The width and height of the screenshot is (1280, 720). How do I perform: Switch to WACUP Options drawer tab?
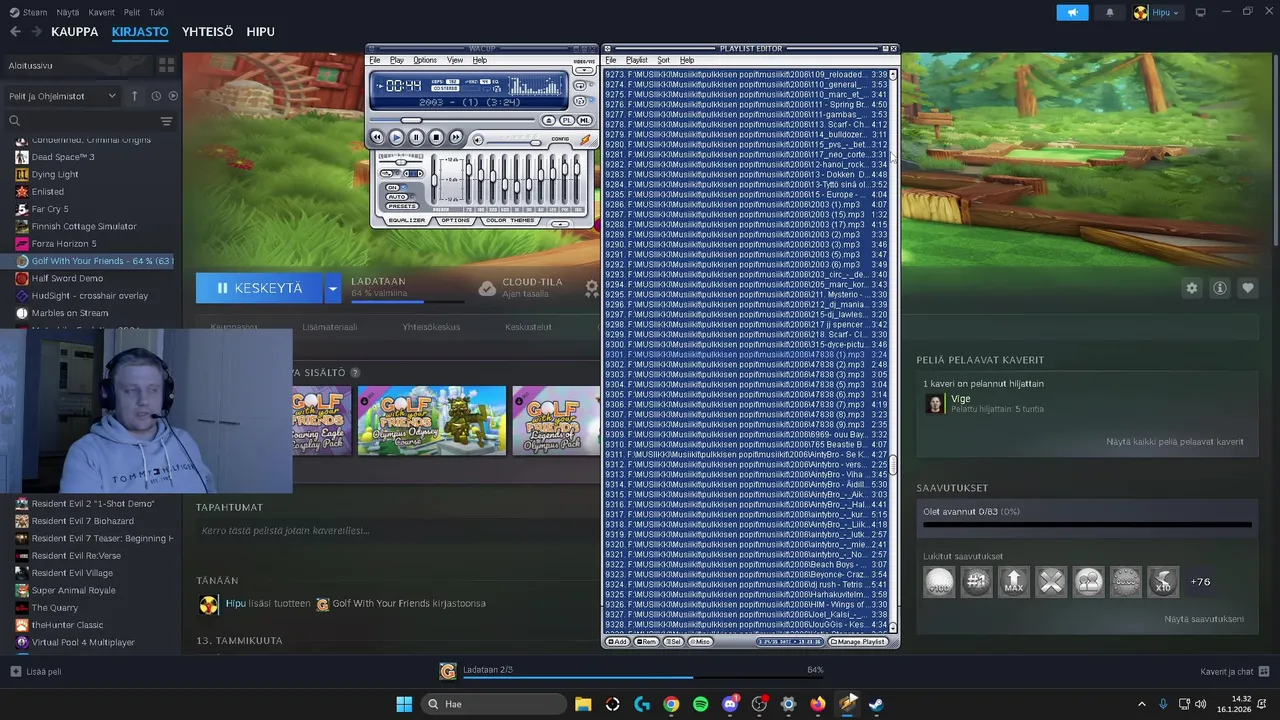(x=455, y=220)
